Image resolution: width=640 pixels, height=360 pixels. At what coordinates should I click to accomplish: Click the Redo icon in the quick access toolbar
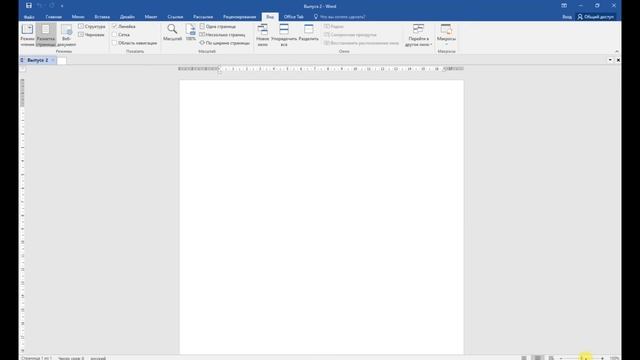click(51, 6)
